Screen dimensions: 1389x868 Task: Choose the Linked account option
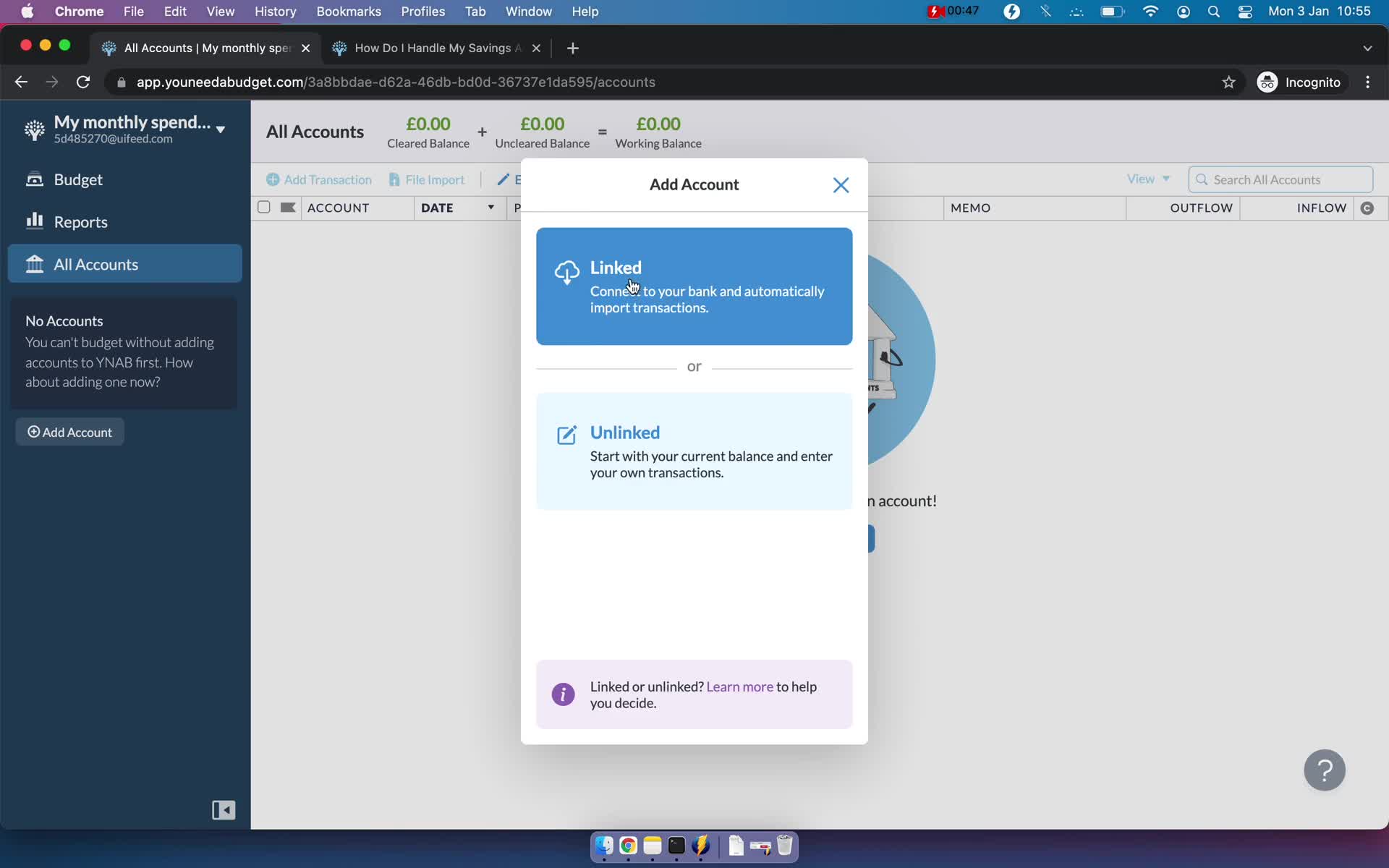(694, 286)
